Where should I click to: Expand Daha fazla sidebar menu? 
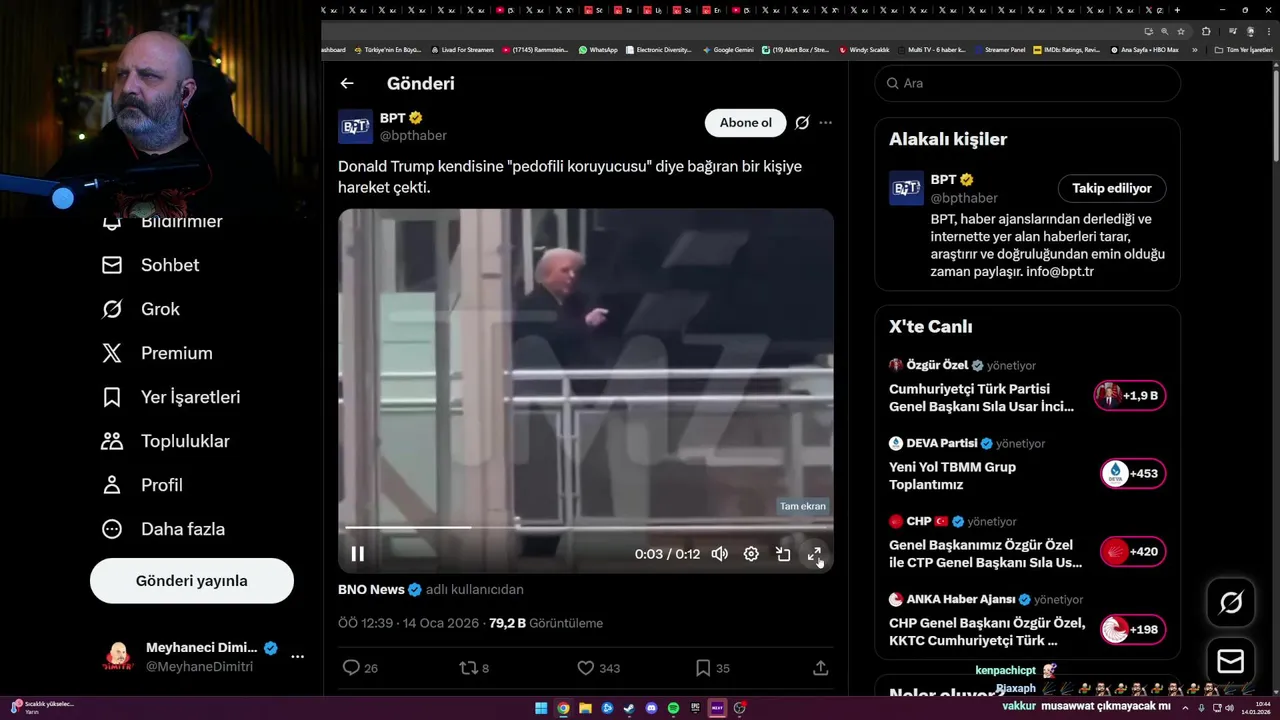coord(163,529)
